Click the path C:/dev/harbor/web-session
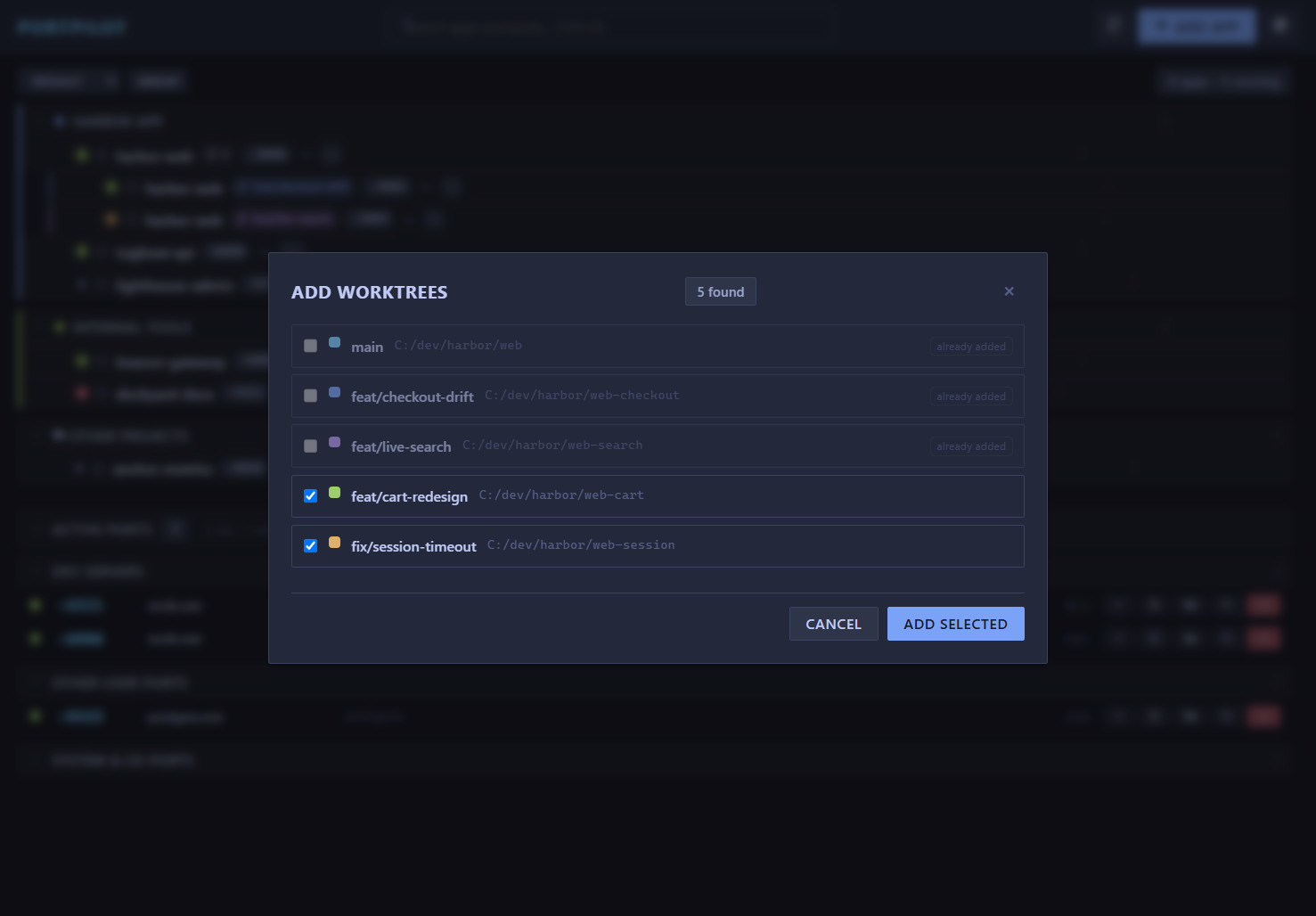 (x=581, y=545)
